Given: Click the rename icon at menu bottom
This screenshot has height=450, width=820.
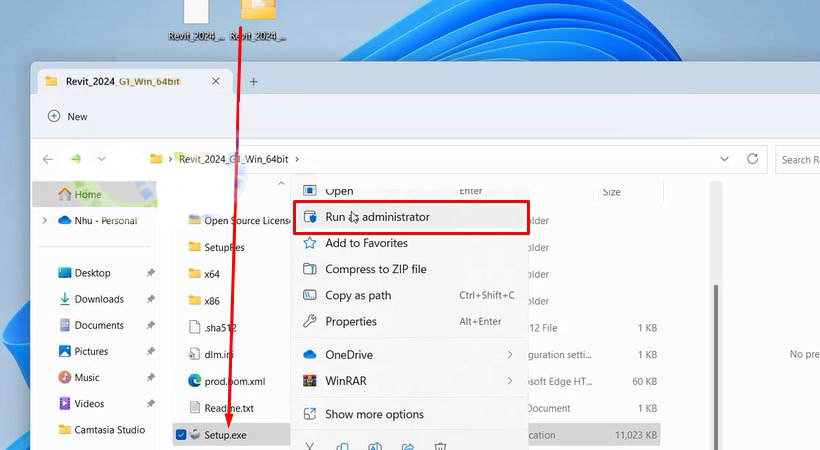Looking at the screenshot, I should (x=375, y=446).
